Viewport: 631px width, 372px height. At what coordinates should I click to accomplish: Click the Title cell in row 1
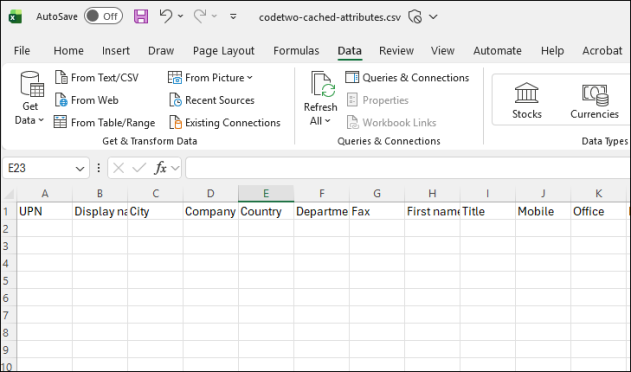click(488, 211)
